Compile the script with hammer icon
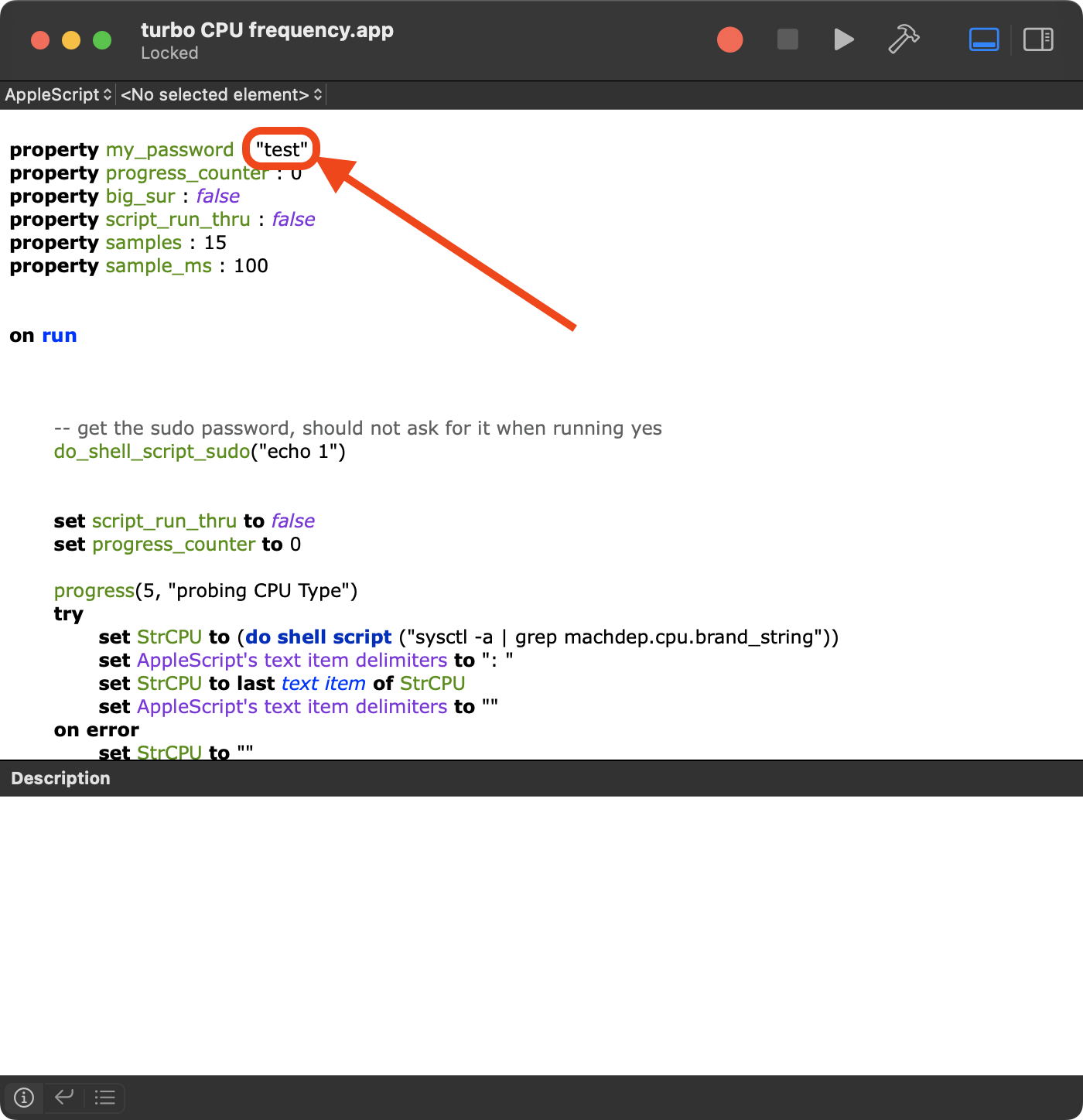1083x1120 pixels. pyautogui.click(x=904, y=39)
